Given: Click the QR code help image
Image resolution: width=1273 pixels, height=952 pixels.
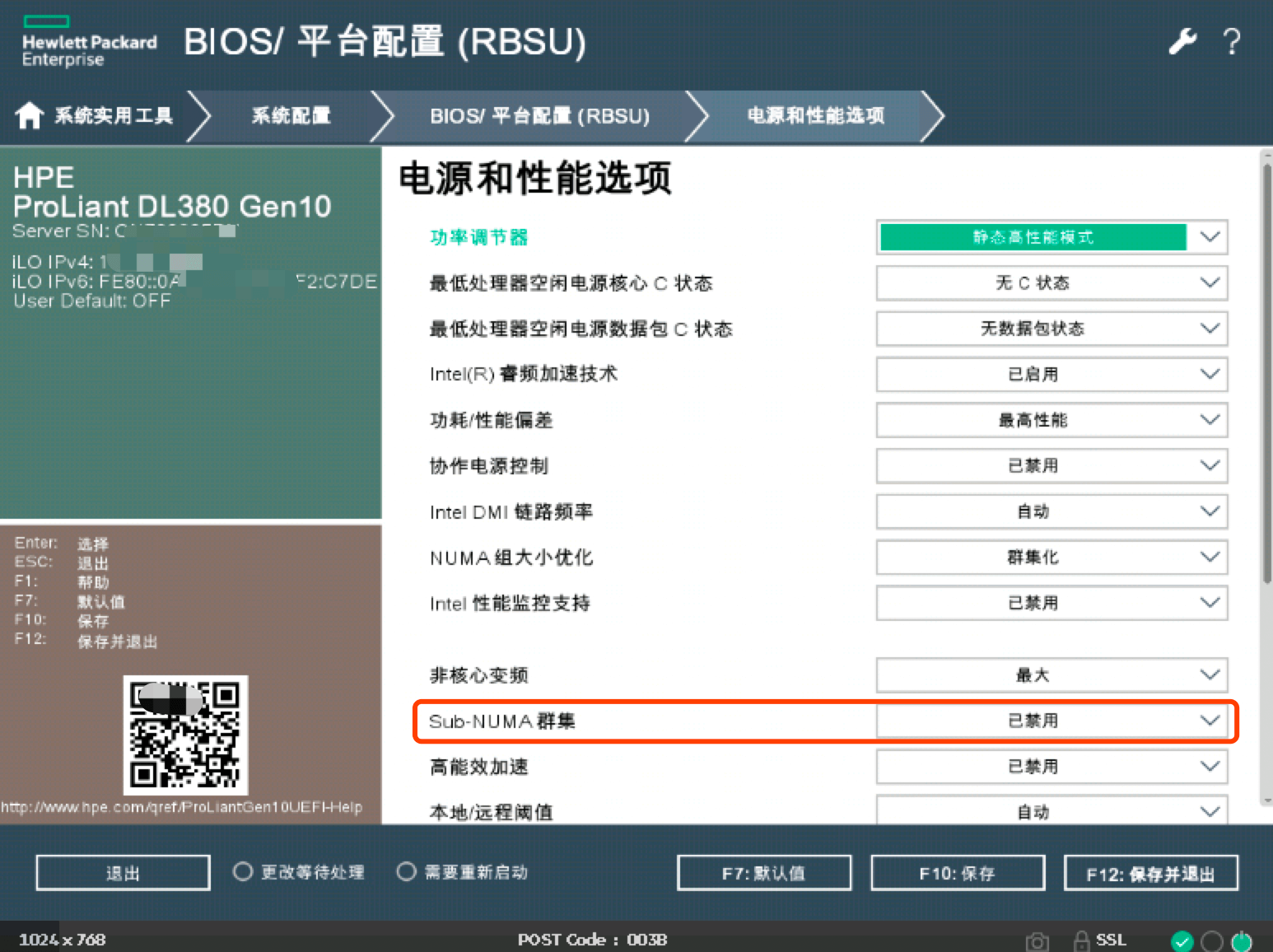Looking at the screenshot, I should pos(186,735).
